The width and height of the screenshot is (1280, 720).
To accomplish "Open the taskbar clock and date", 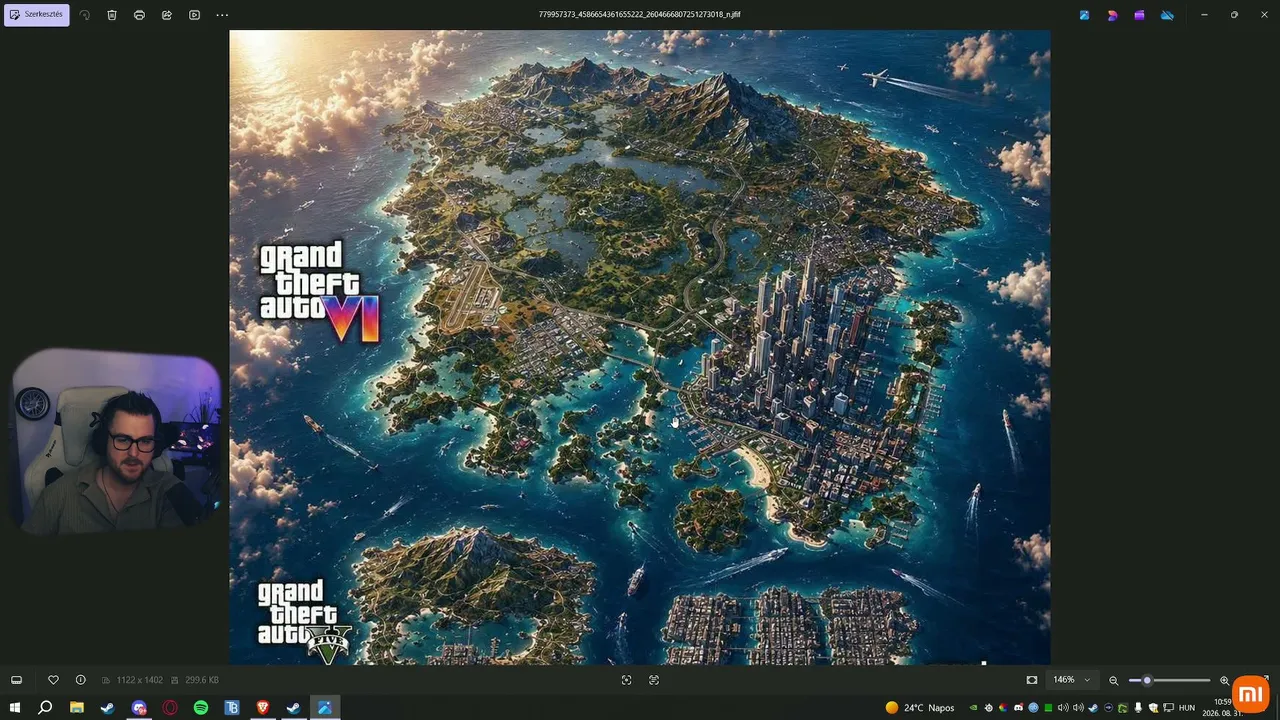I will pos(1224,708).
